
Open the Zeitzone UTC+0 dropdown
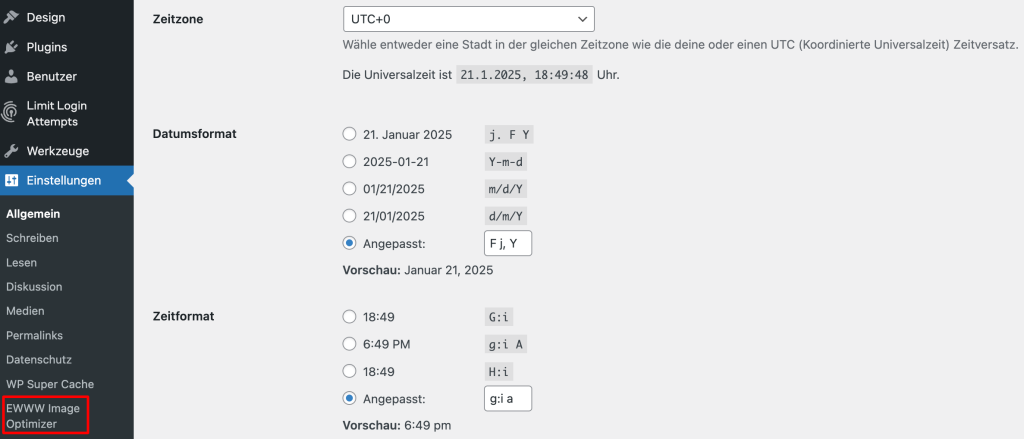(x=468, y=19)
